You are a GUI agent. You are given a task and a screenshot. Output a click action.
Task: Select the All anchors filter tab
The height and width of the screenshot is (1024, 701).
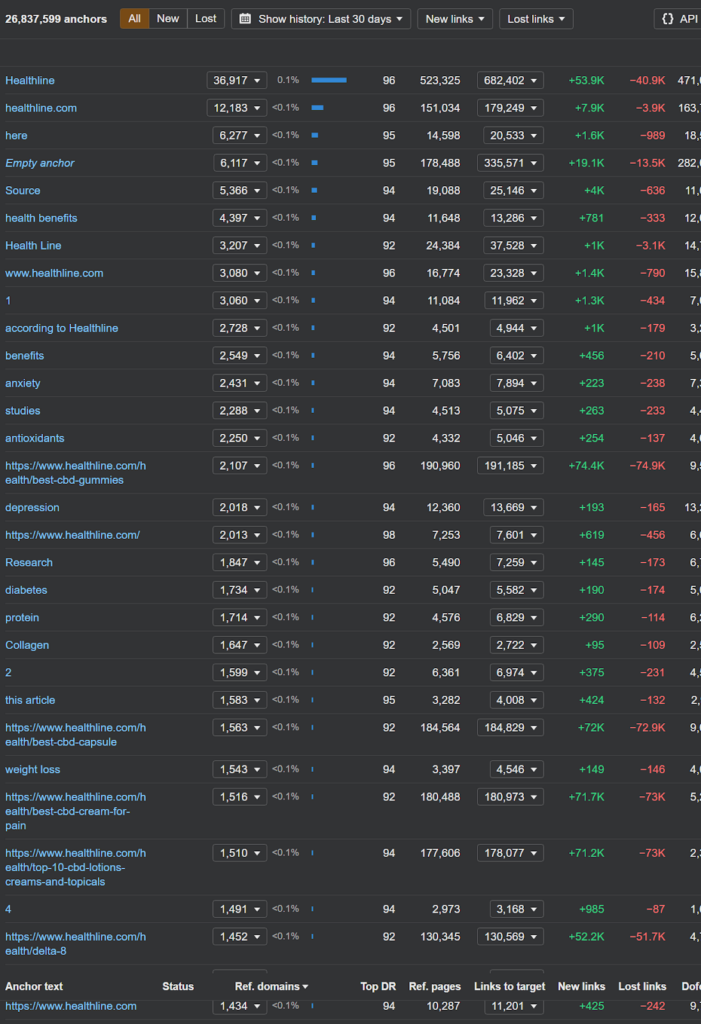click(x=134, y=19)
